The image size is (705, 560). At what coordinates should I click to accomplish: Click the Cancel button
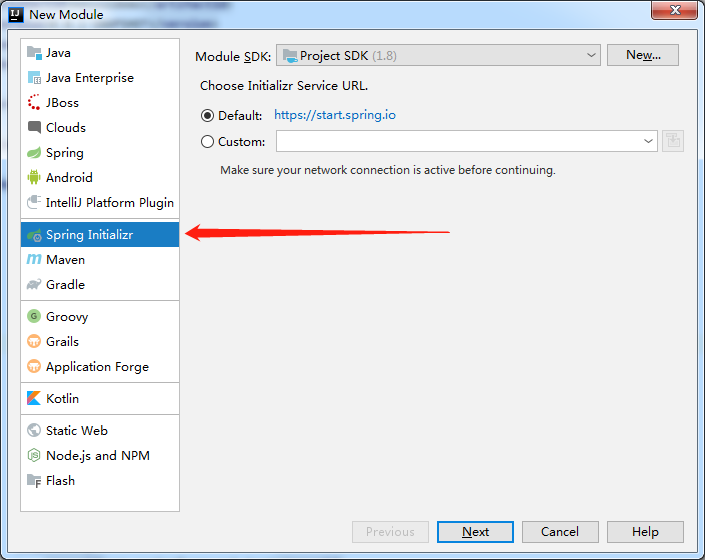(560, 532)
